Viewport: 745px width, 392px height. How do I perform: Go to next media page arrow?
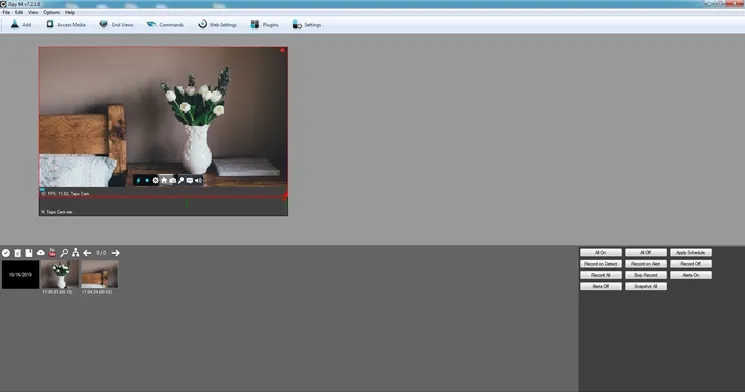[x=115, y=253]
